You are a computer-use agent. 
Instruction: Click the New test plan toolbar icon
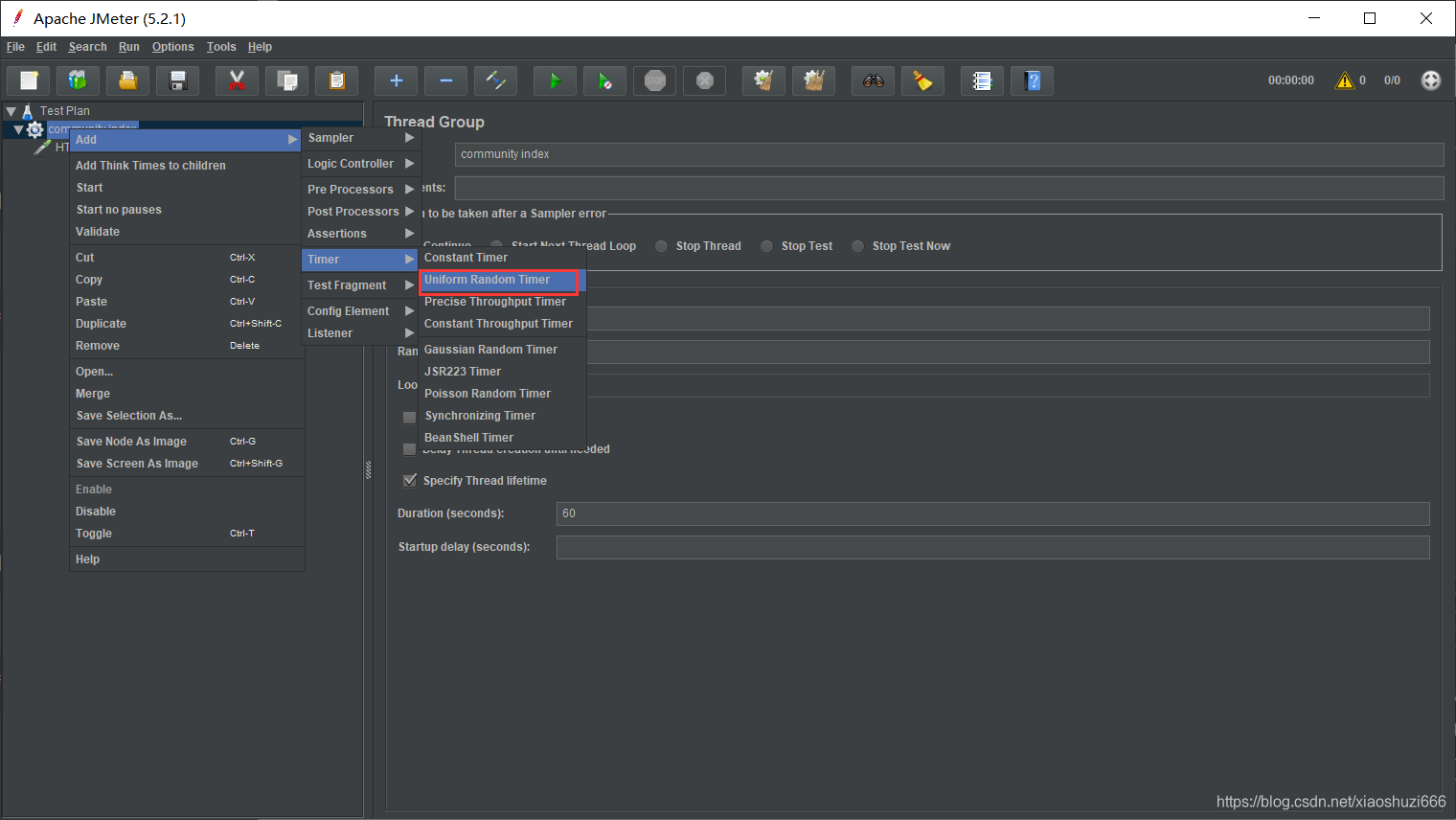(29, 80)
